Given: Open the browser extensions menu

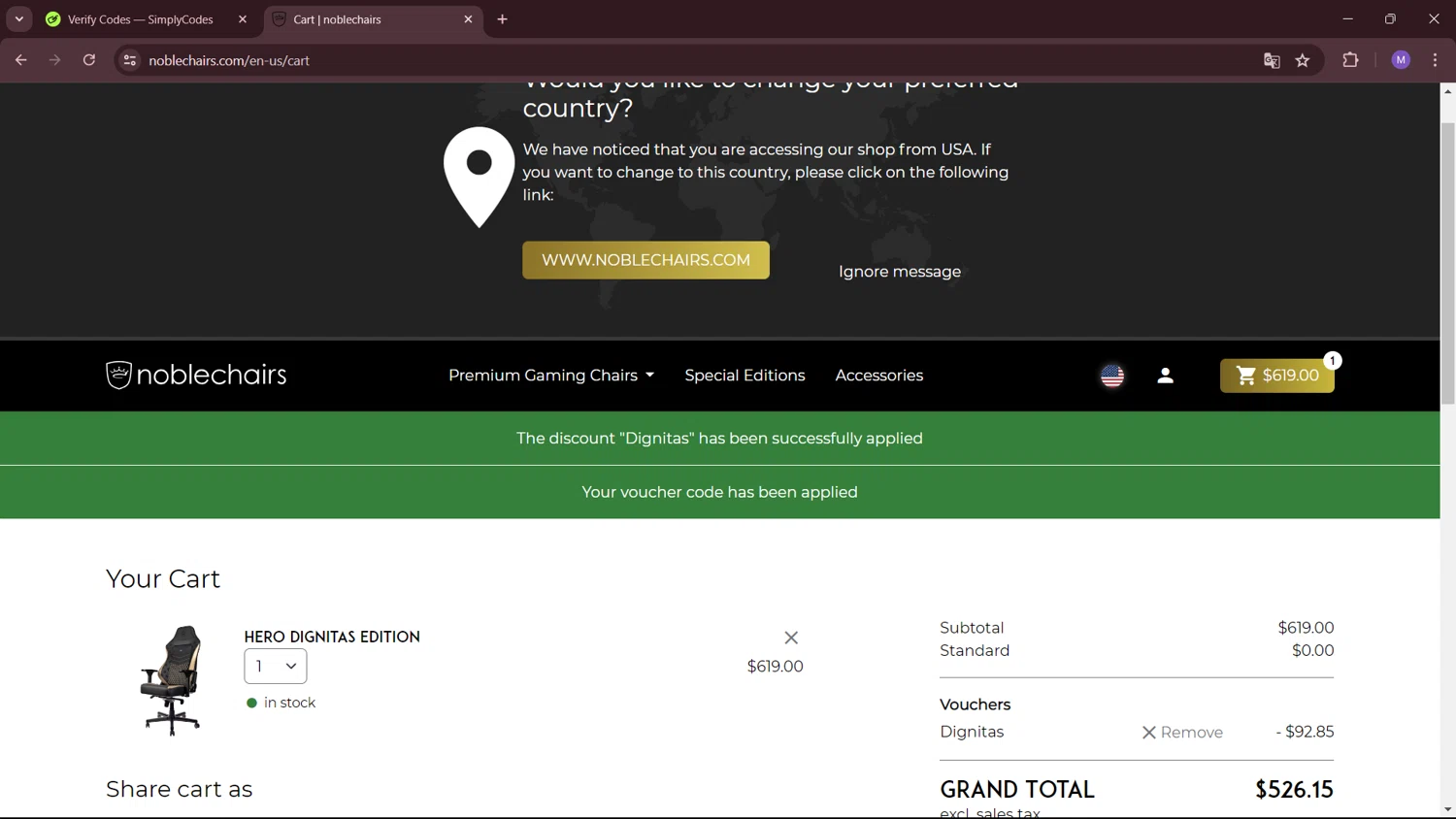Looking at the screenshot, I should point(1350,60).
